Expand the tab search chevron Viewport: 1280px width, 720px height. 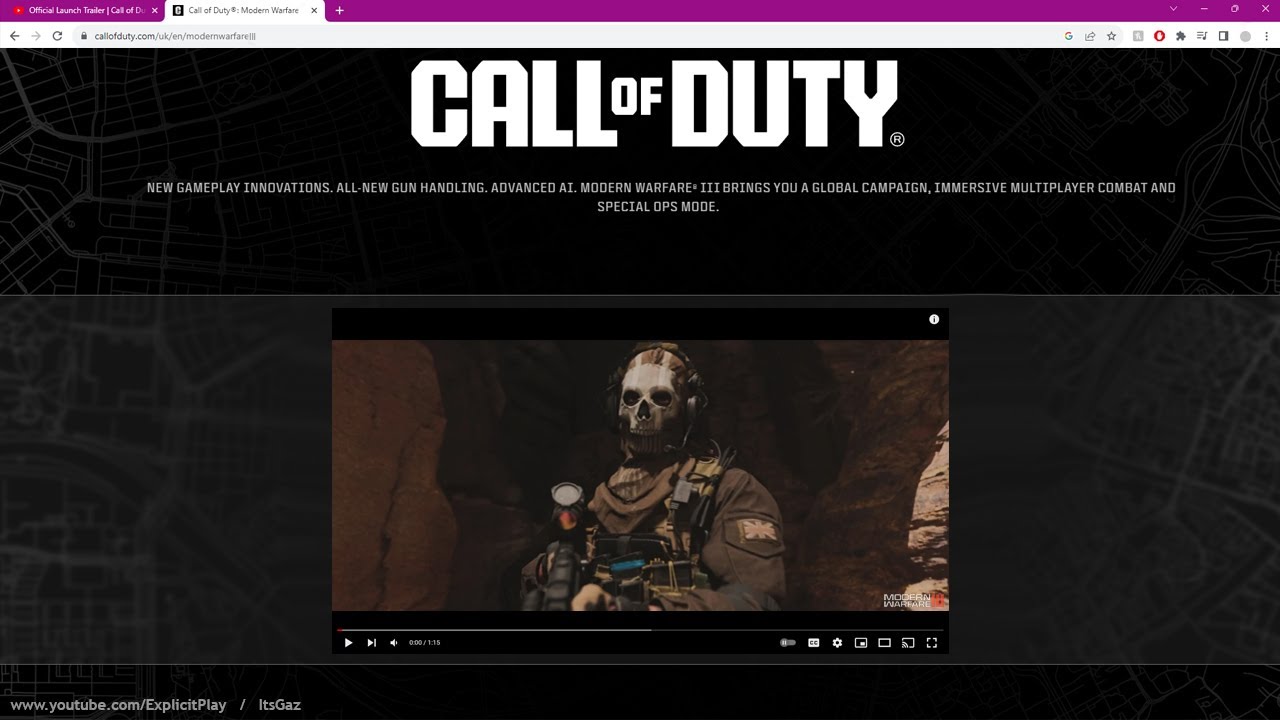click(x=1173, y=9)
